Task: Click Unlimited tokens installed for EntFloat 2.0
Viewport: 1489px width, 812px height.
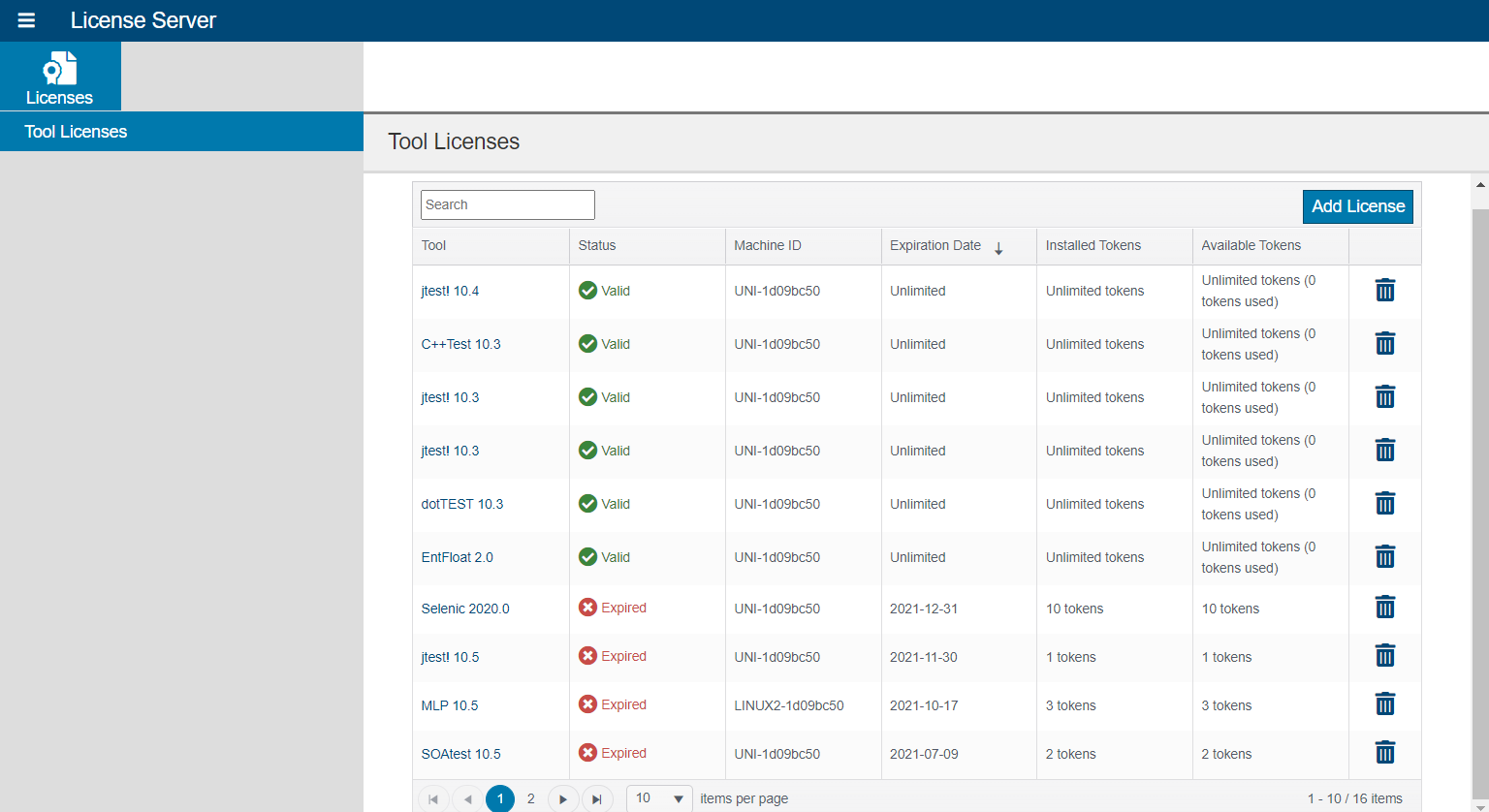Action: tap(1095, 557)
